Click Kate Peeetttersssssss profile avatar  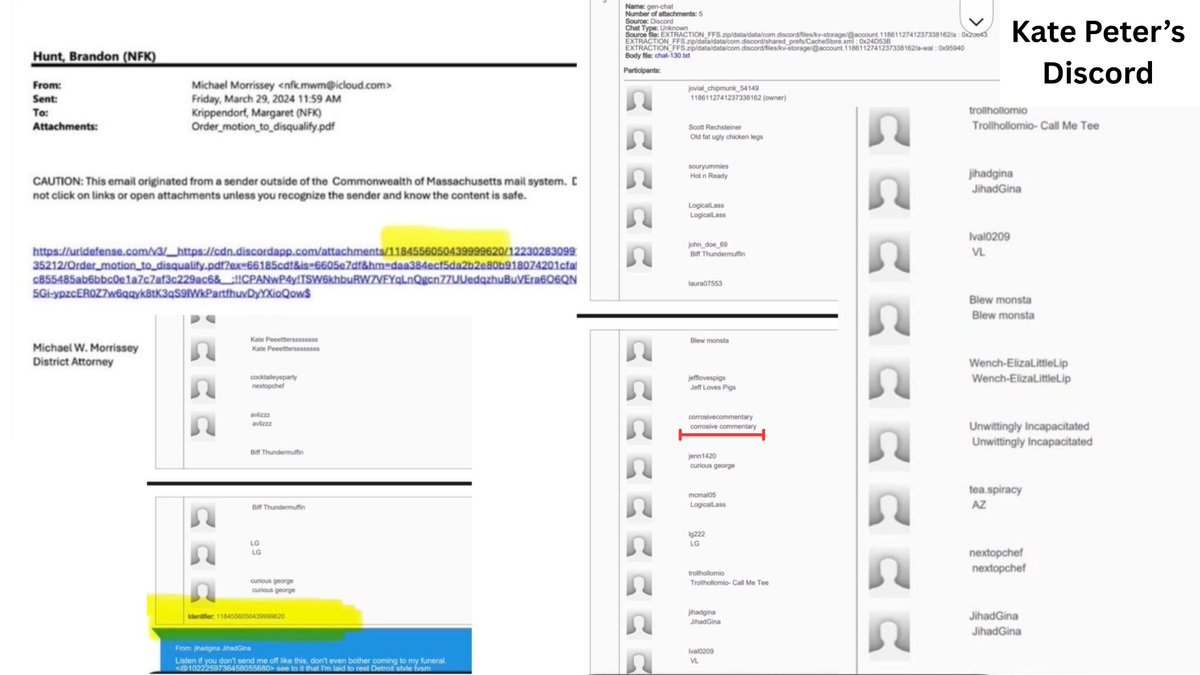203,349
